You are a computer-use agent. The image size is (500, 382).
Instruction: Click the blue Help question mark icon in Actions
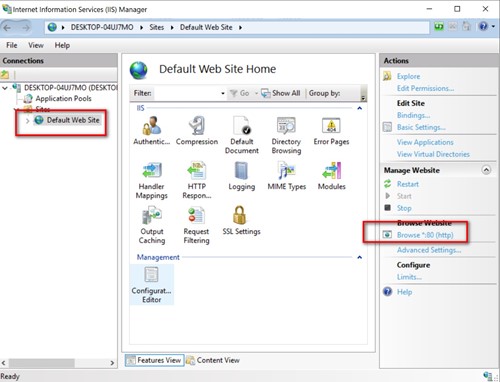click(x=387, y=292)
